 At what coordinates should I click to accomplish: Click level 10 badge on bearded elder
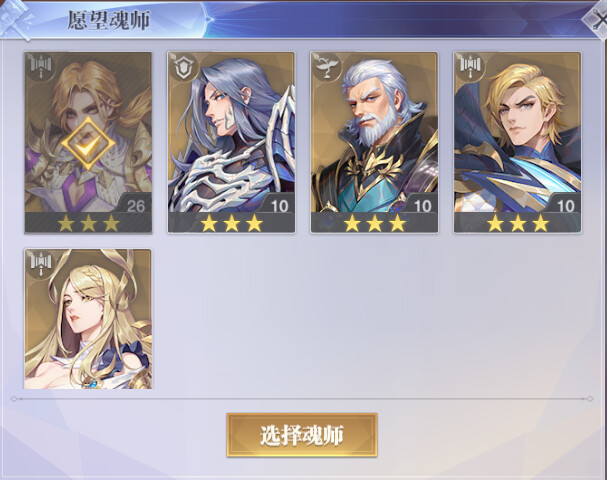tap(421, 205)
